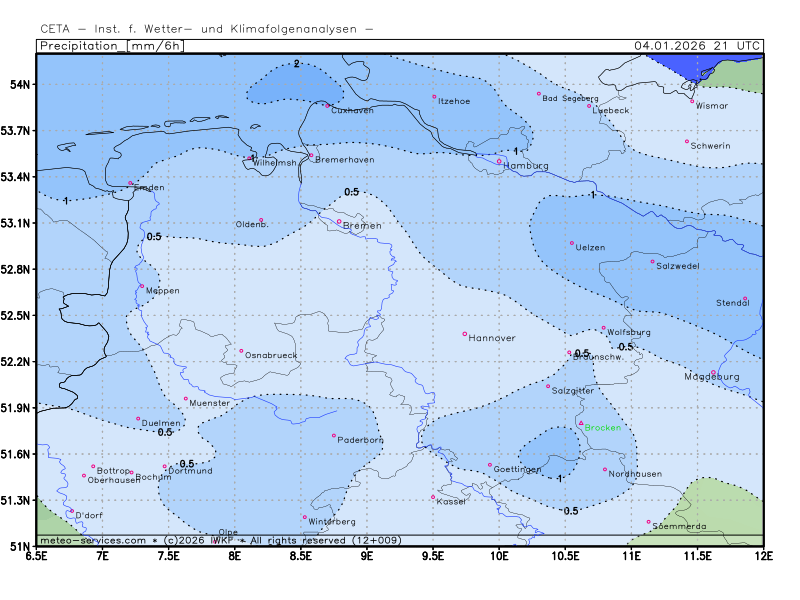The height and width of the screenshot is (600, 800).
Task: Select the Winterberg city label
Action: click(332, 522)
